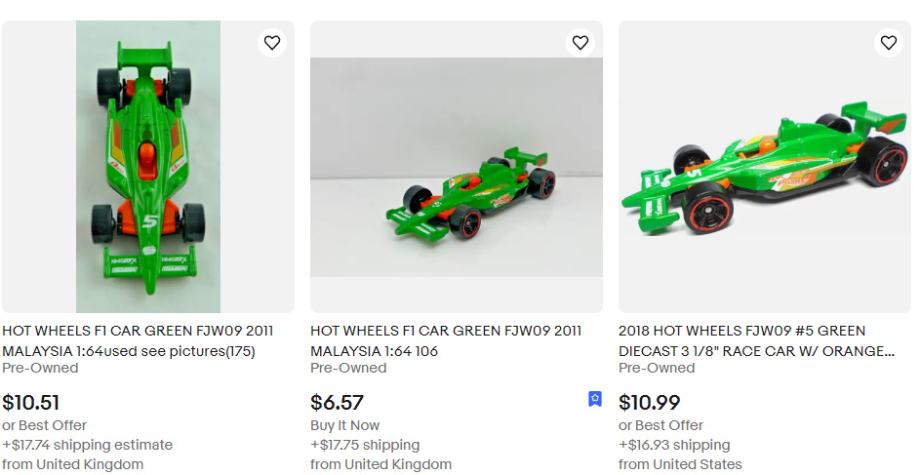Click '+$16.93 shipping' text
920x475 pixels.
tap(674, 445)
